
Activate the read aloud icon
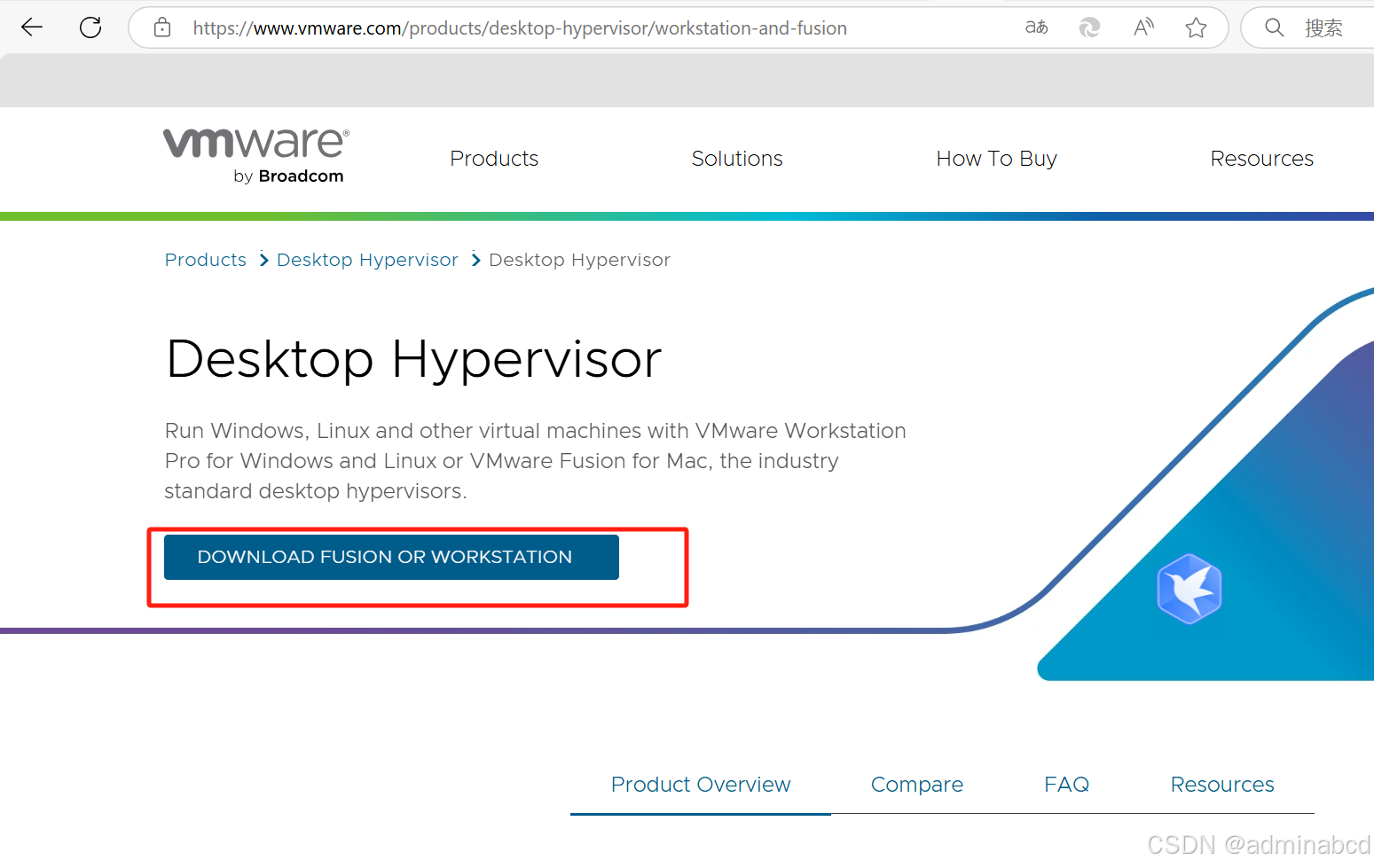click(1143, 27)
